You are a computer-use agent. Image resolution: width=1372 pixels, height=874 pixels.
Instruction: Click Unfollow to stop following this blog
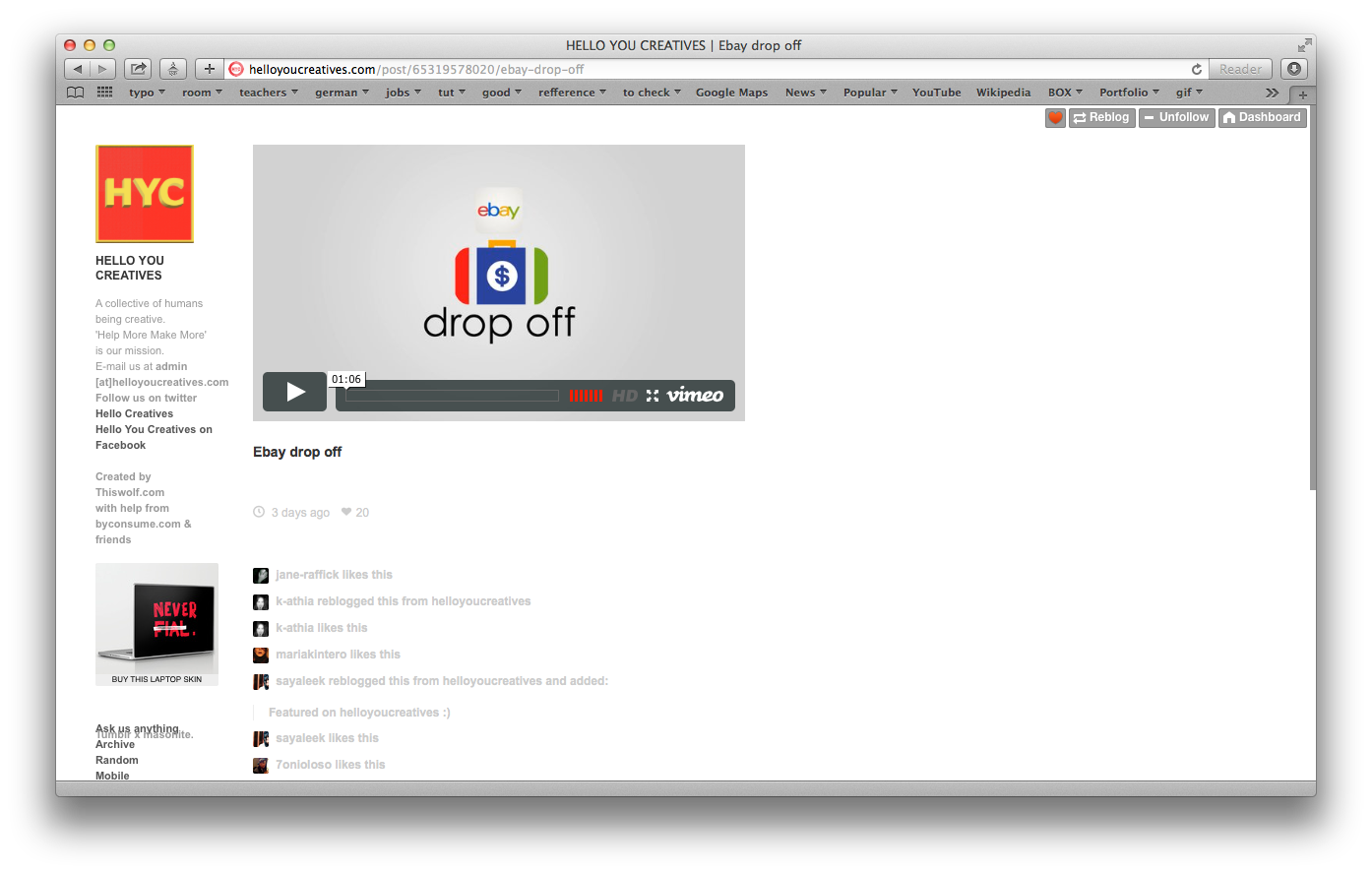pos(1177,118)
